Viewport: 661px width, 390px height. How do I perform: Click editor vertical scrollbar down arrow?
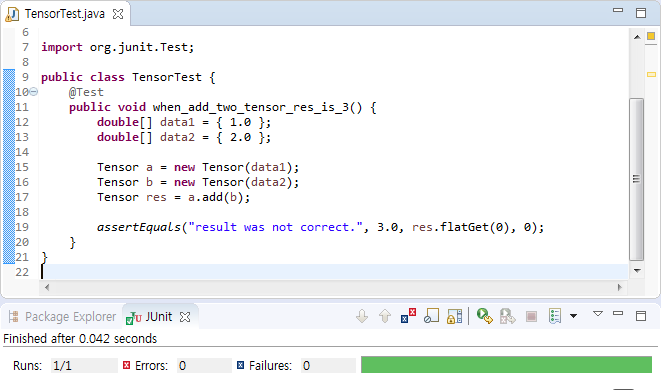point(637,271)
